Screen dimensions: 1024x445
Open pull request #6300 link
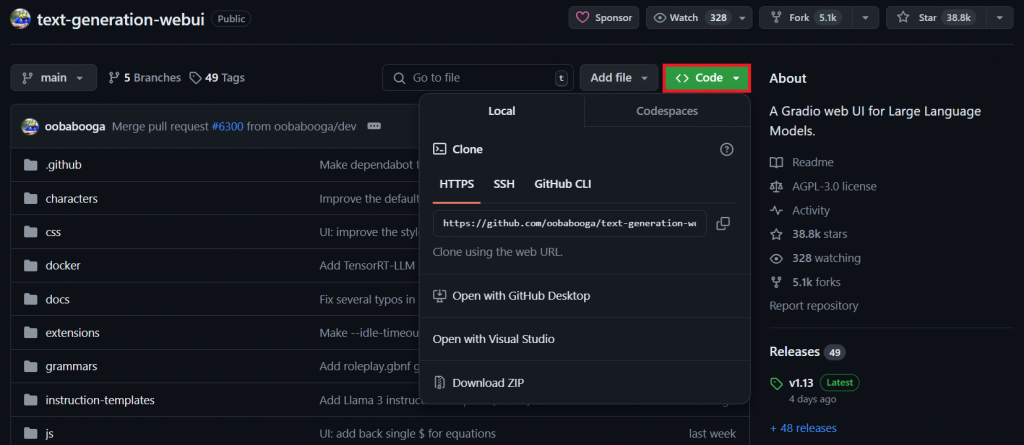point(227,126)
